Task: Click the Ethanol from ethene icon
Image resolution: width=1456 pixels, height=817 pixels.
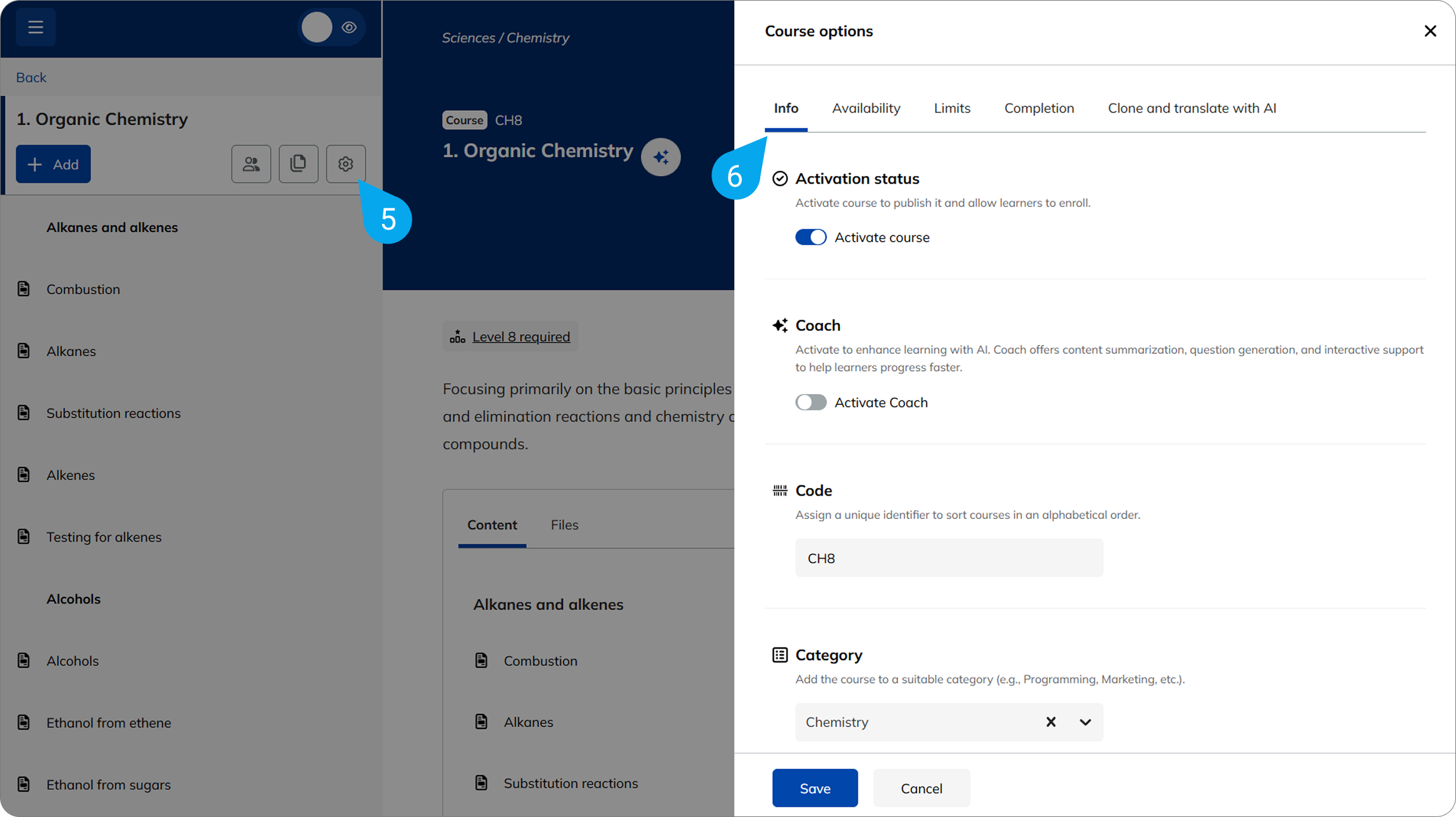Action: tap(24, 722)
